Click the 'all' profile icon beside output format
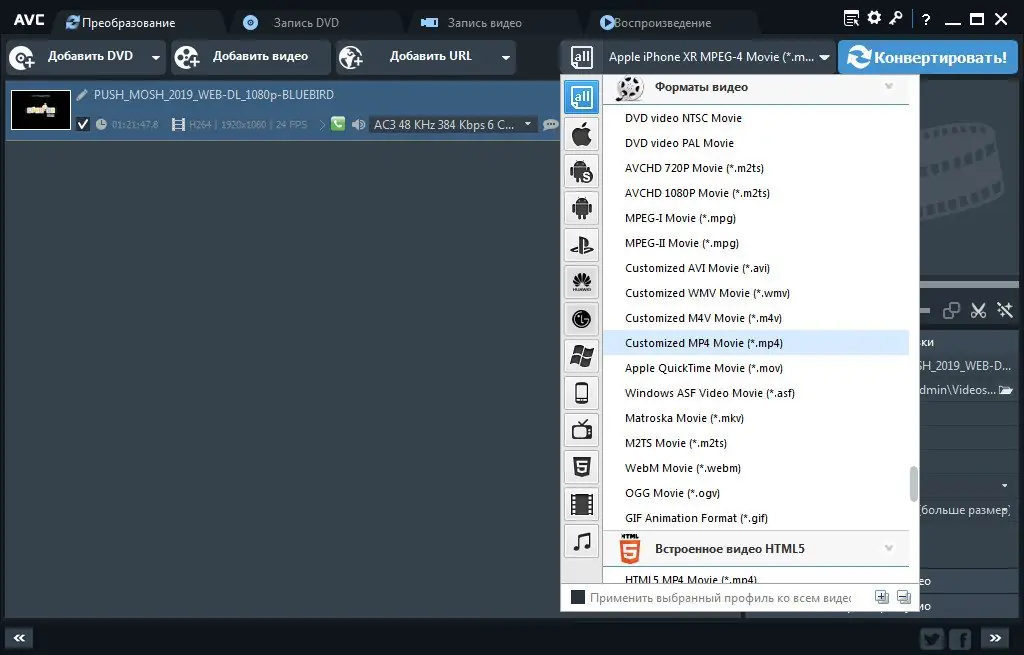Image resolution: width=1024 pixels, height=655 pixels. [x=581, y=57]
